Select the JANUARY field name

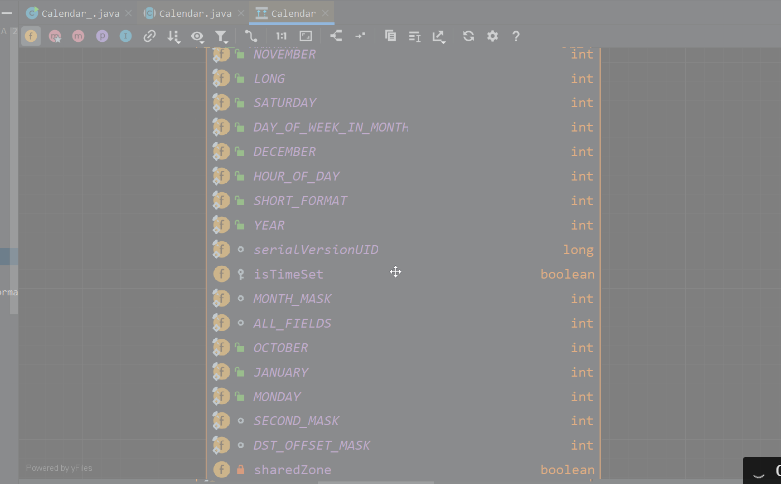(281, 372)
